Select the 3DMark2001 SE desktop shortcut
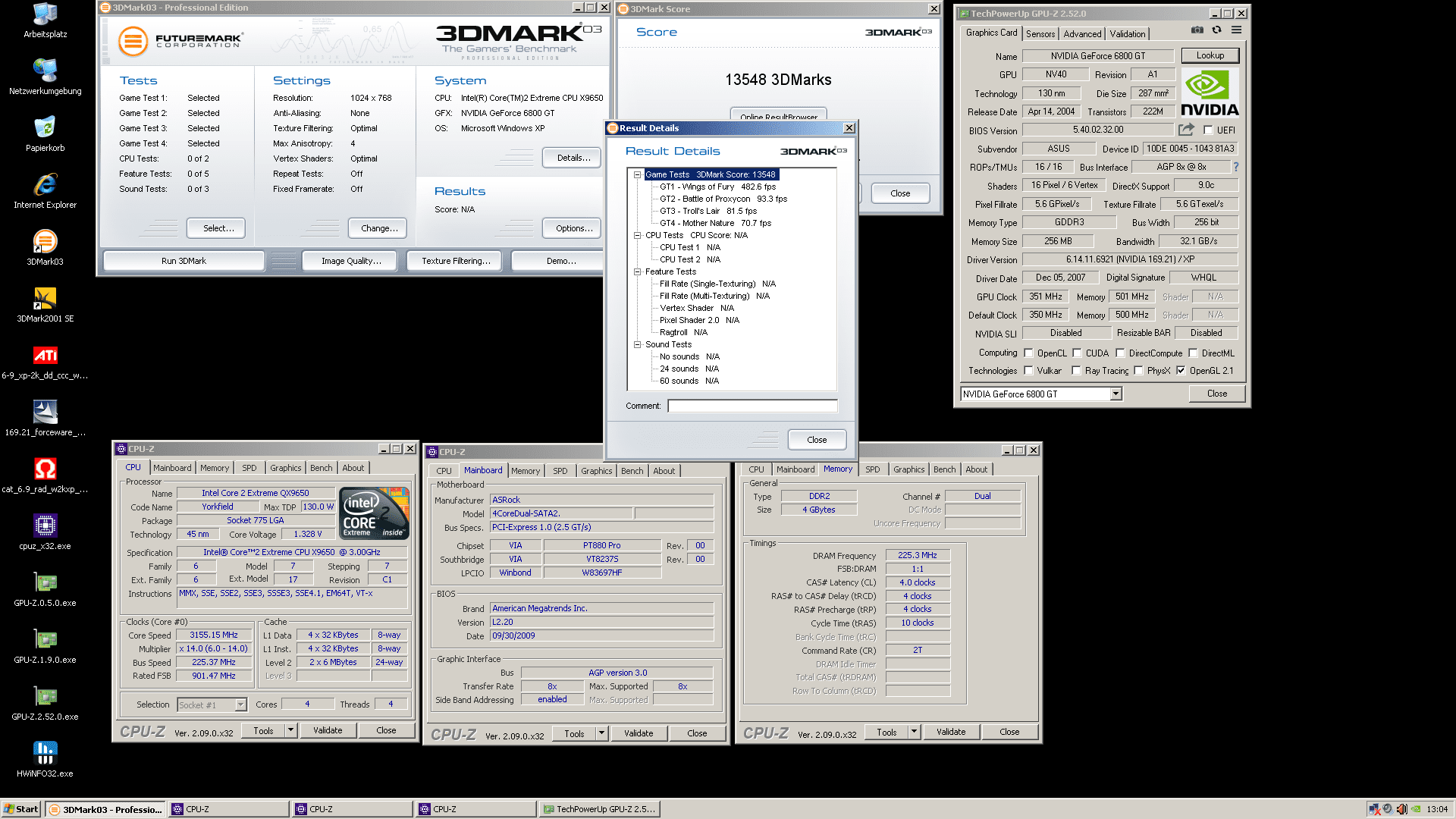The height and width of the screenshot is (819, 1456). click(x=45, y=305)
